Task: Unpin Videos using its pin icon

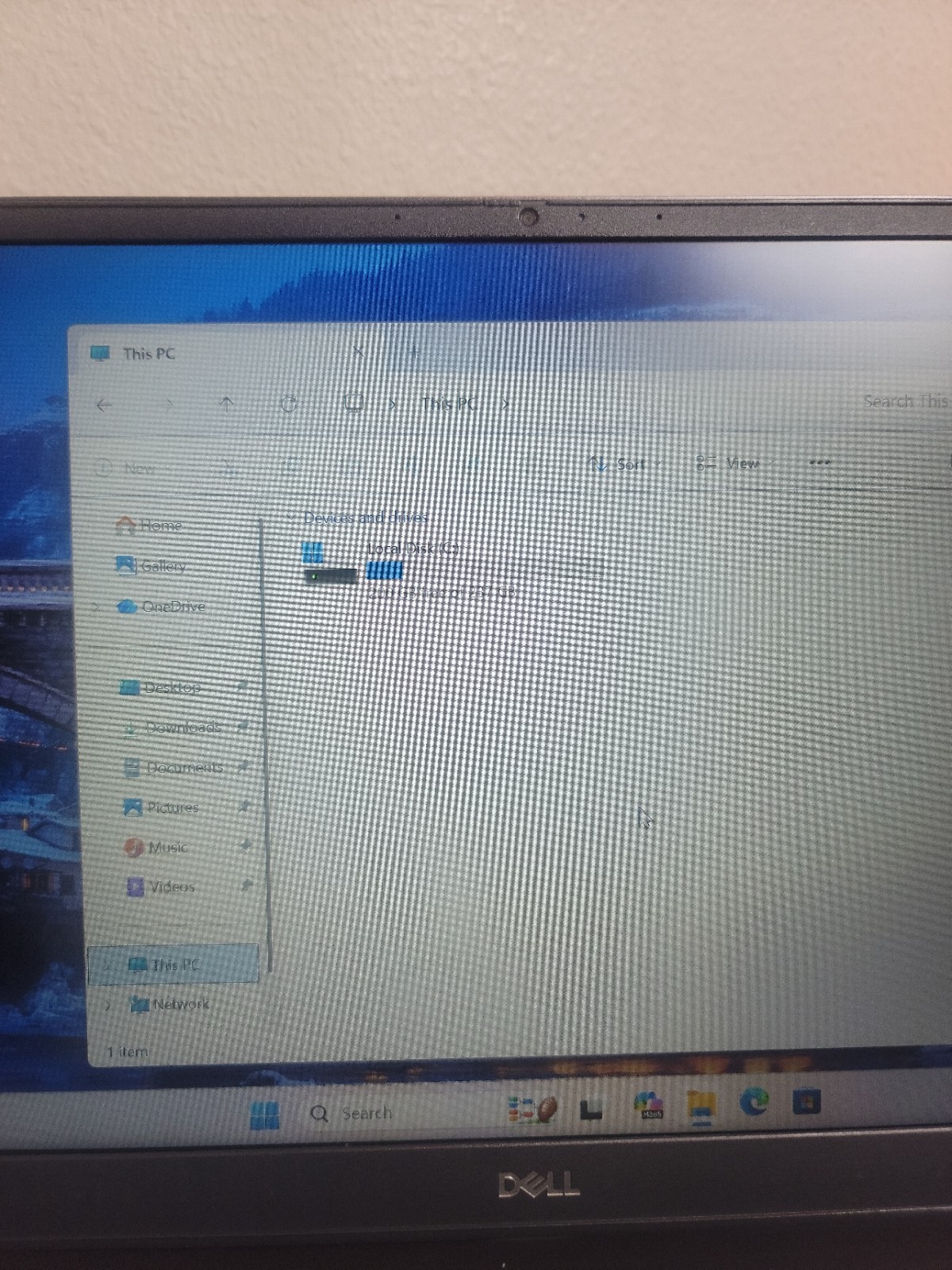Action: (x=247, y=883)
